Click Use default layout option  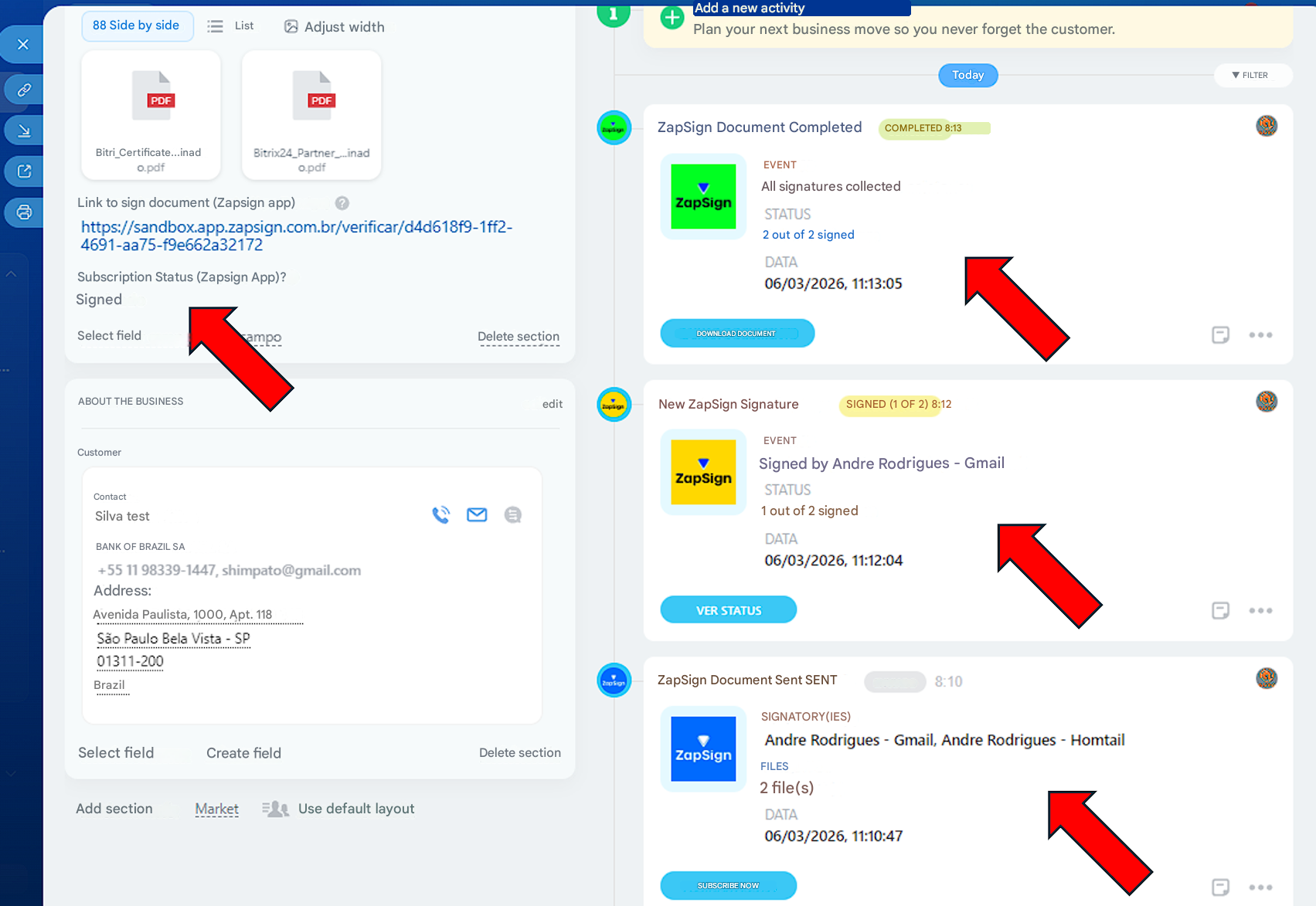(x=355, y=809)
